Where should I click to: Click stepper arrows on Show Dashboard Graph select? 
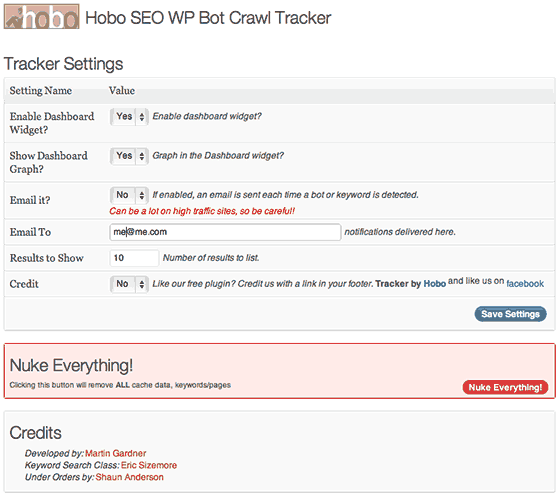pos(142,156)
